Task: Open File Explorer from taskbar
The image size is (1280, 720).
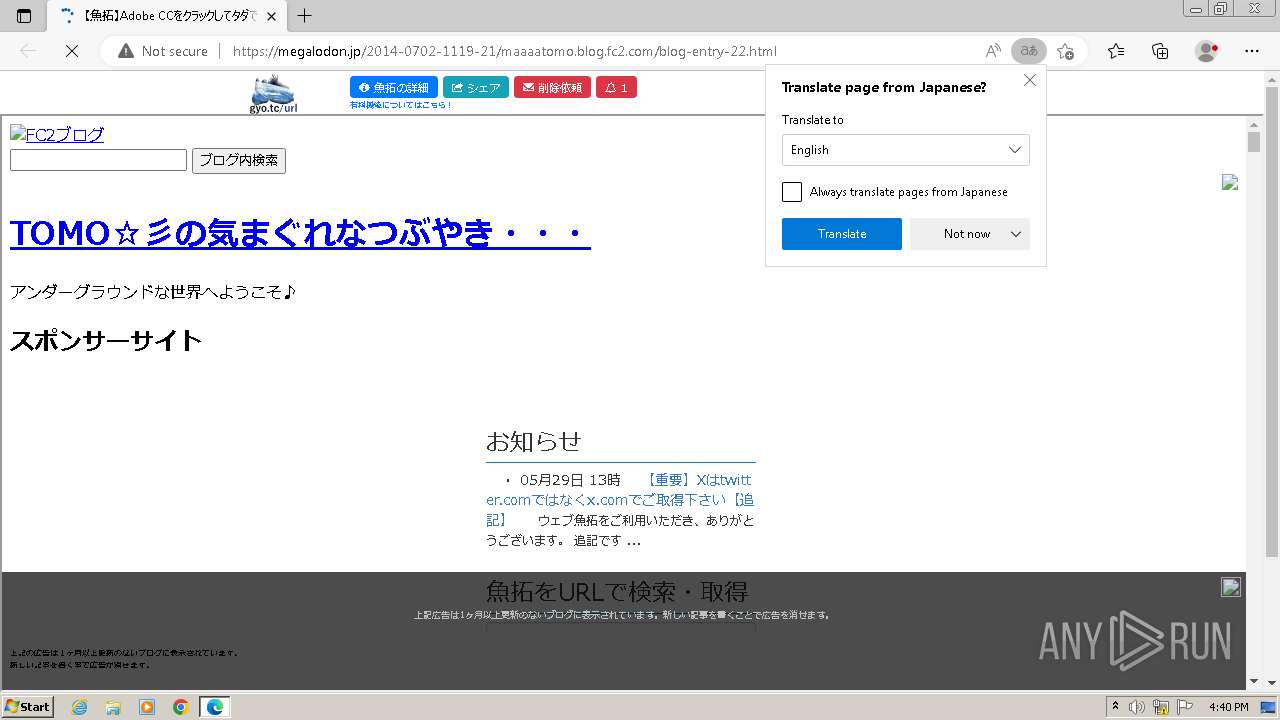Action: [x=113, y=707]
